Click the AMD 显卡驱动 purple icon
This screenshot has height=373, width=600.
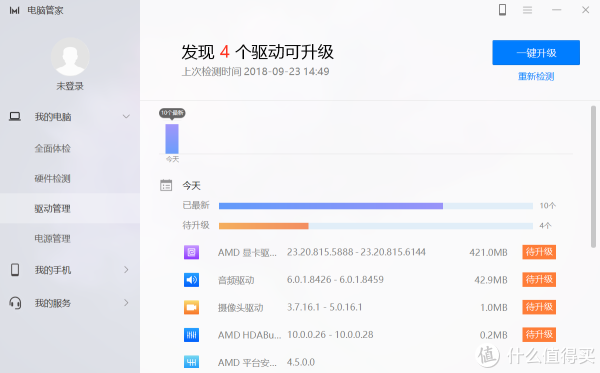click(191, 252)
